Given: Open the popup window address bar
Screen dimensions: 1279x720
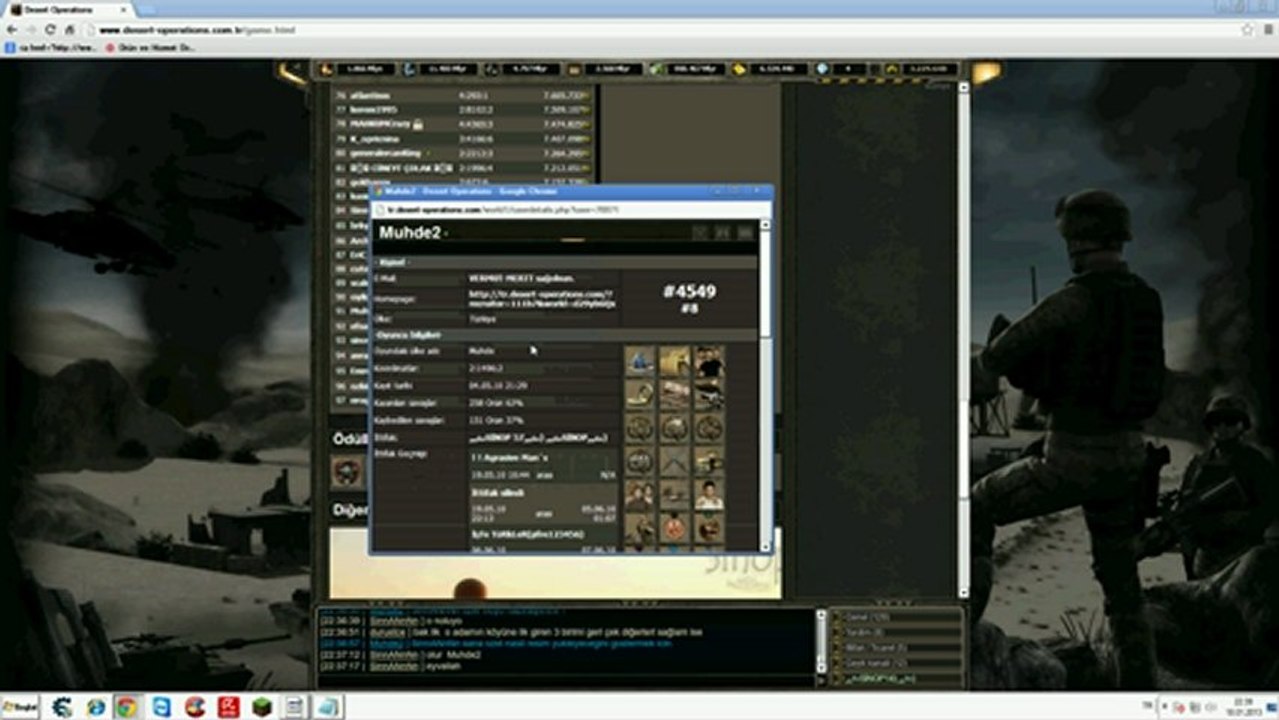Looking at the screenshot, I should [x=570, y=210].
